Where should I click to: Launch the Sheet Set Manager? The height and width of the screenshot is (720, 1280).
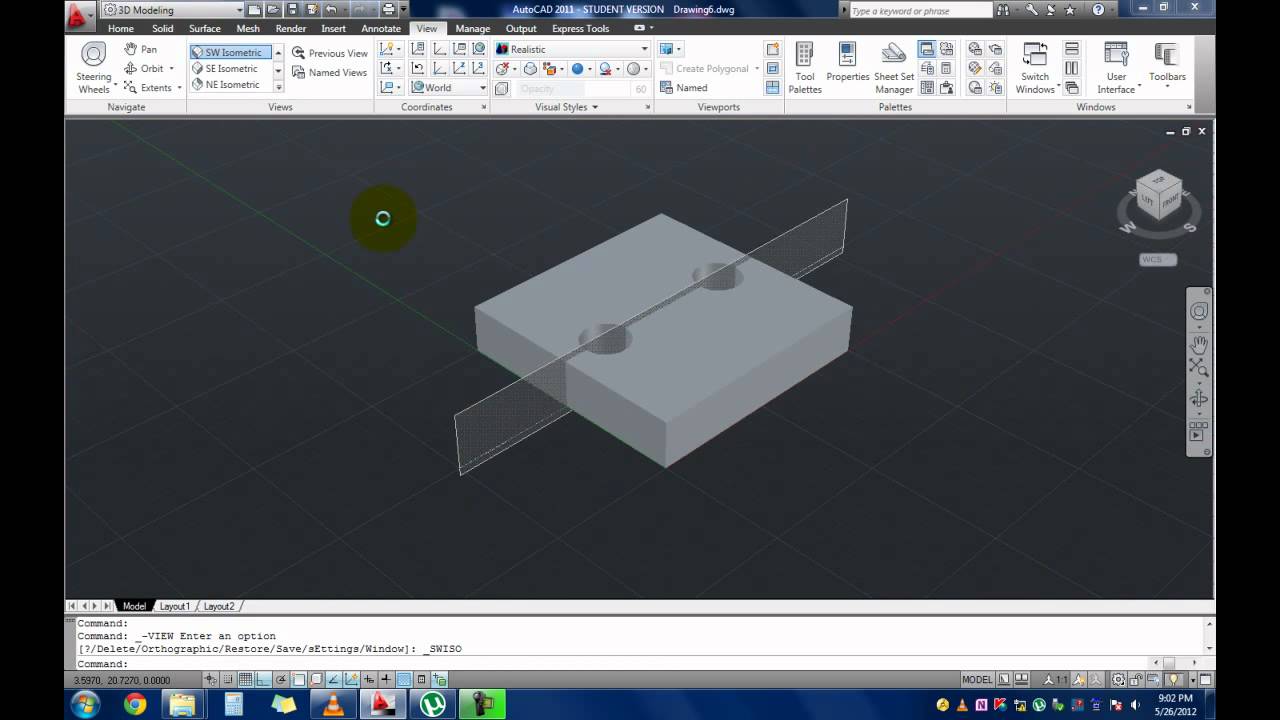click(894, 68)
